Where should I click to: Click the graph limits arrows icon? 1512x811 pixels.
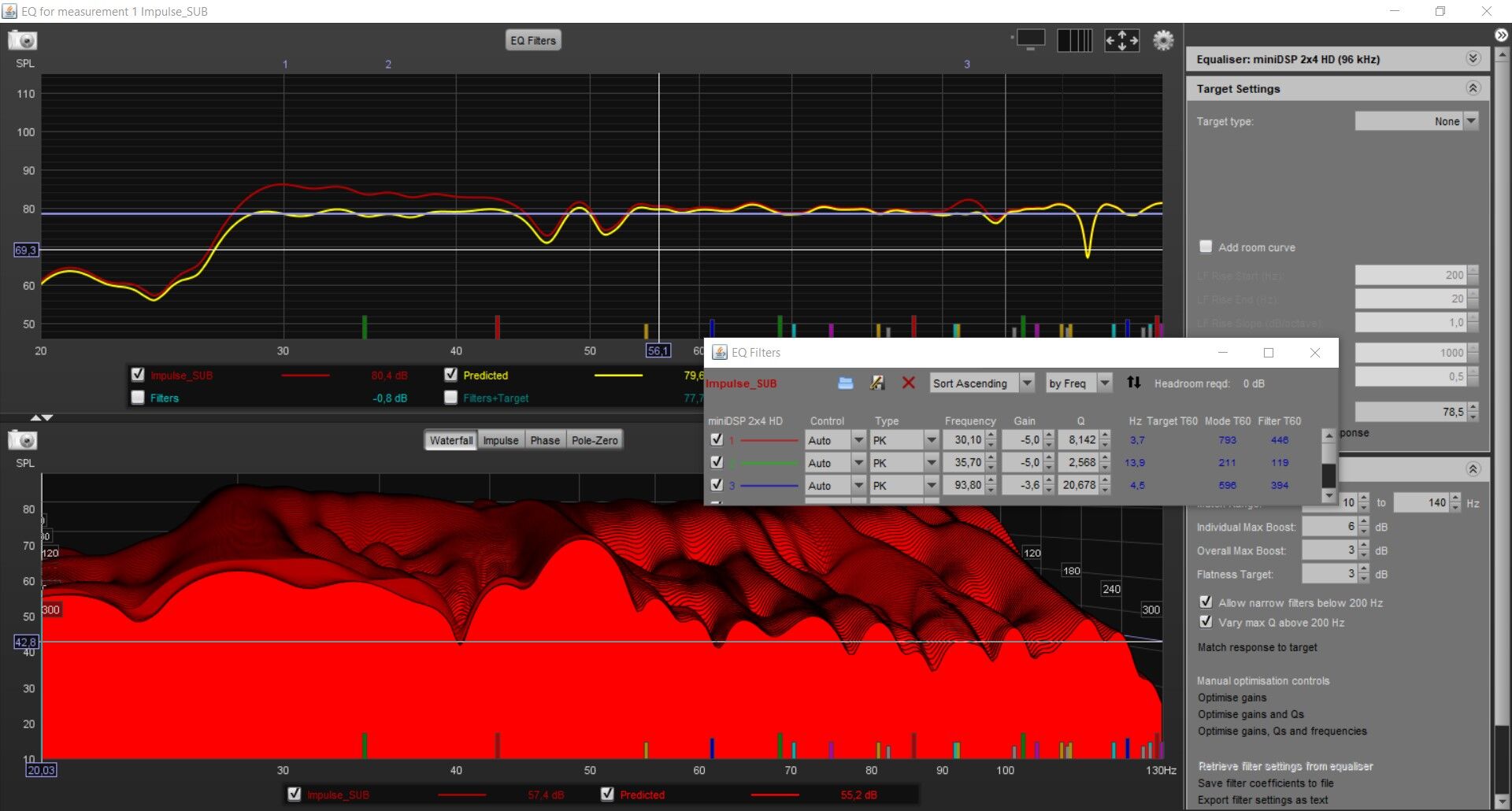coord(1121,40)
